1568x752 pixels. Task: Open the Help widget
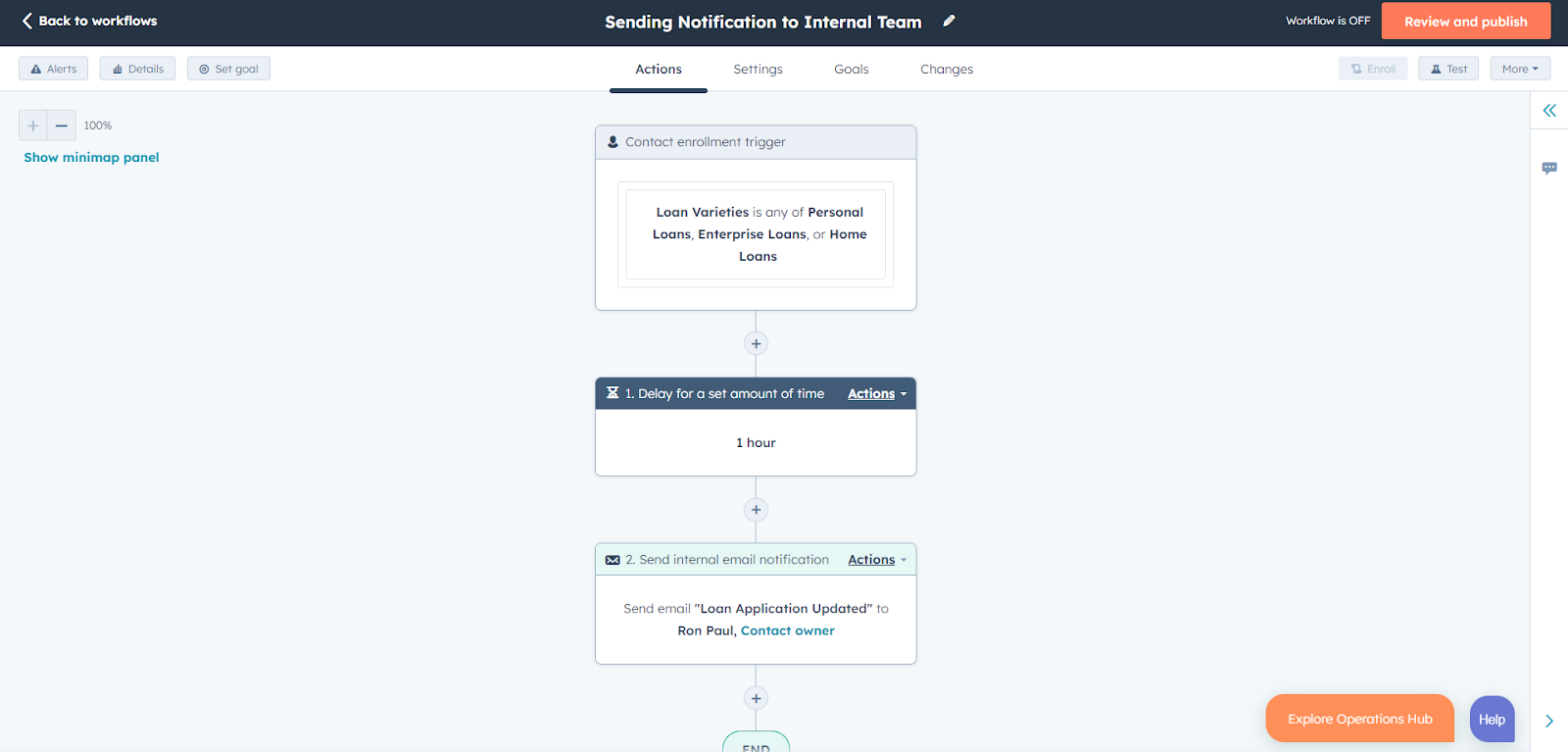click(1493, 719)
